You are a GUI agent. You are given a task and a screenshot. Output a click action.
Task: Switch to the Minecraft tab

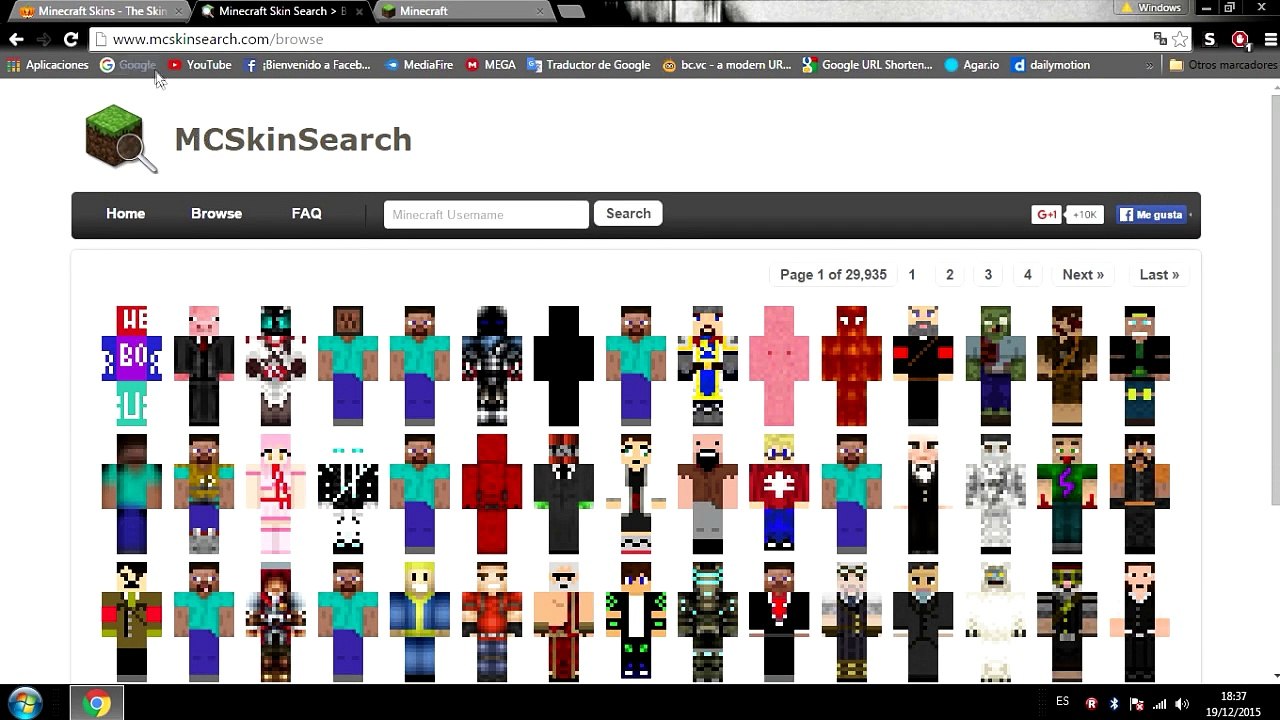click(x=460, y=11)
